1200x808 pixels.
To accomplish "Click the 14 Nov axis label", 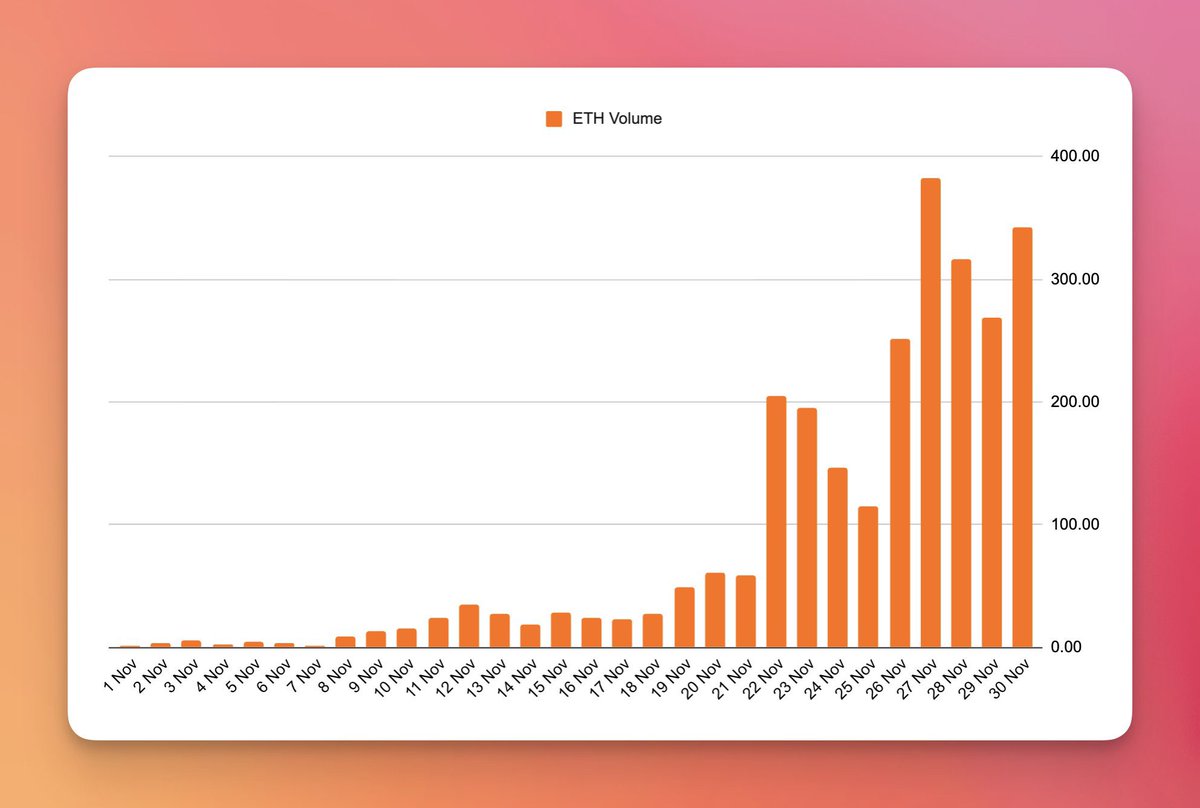I will pos(517,677).
